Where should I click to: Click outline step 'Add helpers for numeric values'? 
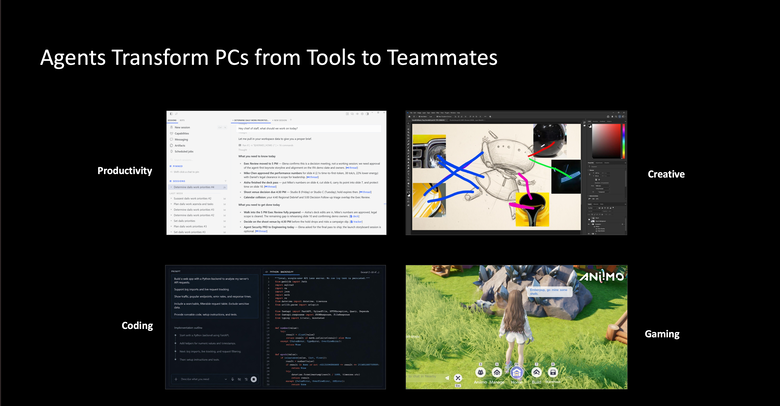[207, 343]
